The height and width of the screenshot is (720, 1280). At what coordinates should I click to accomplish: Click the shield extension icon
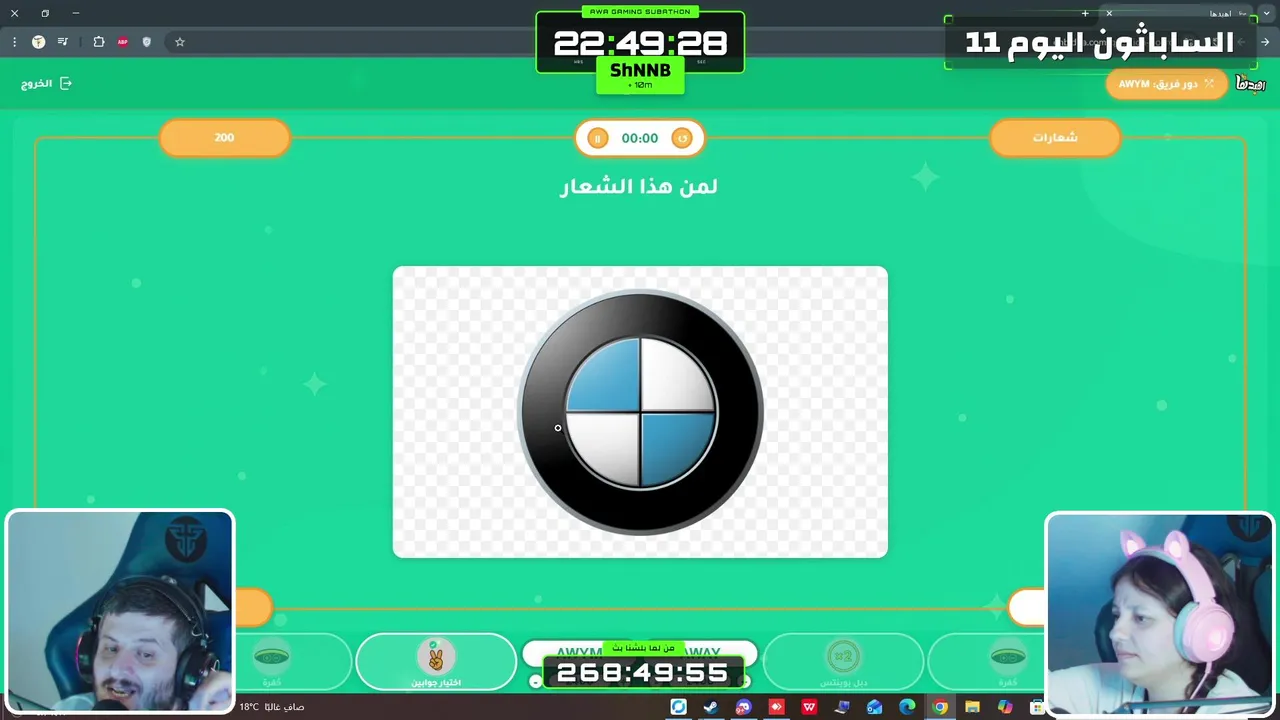coord(147,42)
